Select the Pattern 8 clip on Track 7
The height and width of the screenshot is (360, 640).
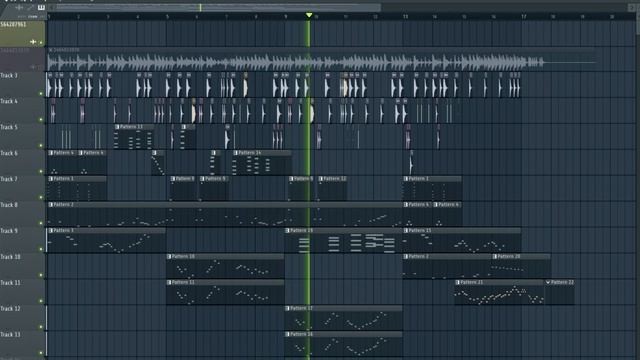pos(183,189)
